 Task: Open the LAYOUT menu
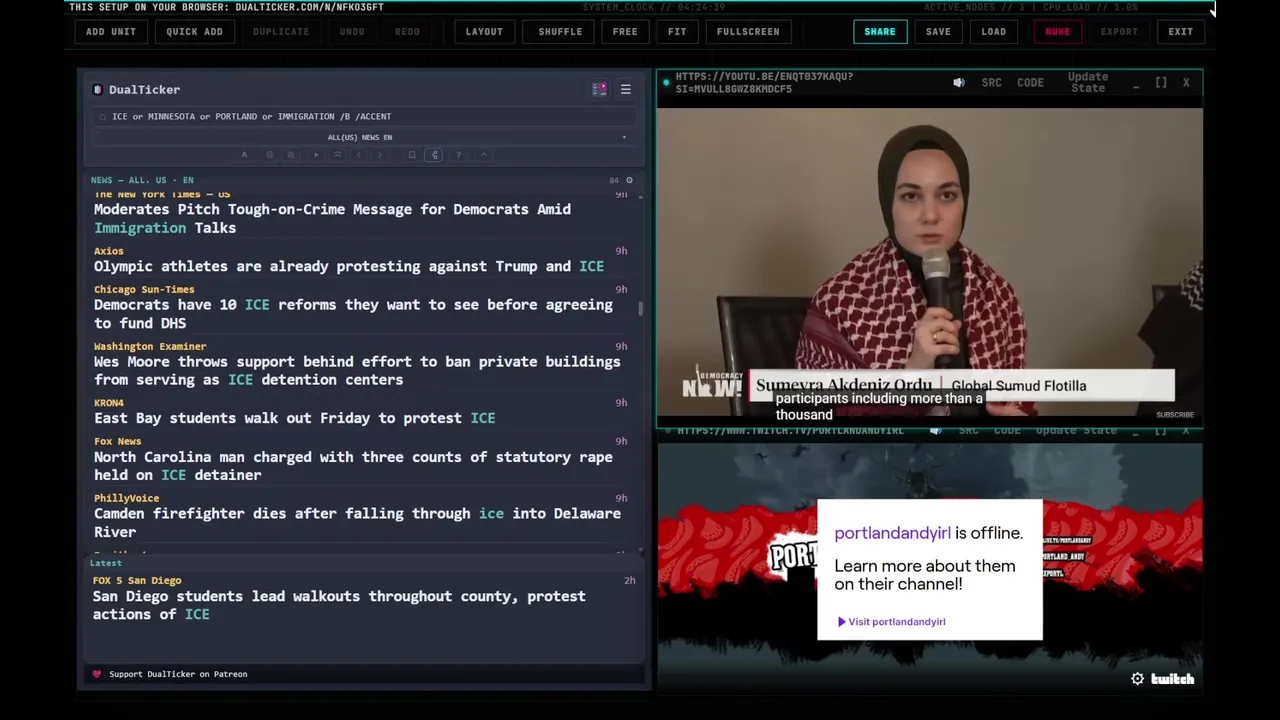[484, 32]
